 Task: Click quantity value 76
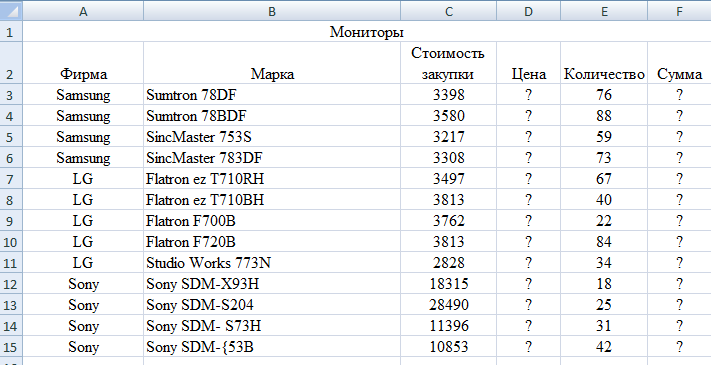604,95
